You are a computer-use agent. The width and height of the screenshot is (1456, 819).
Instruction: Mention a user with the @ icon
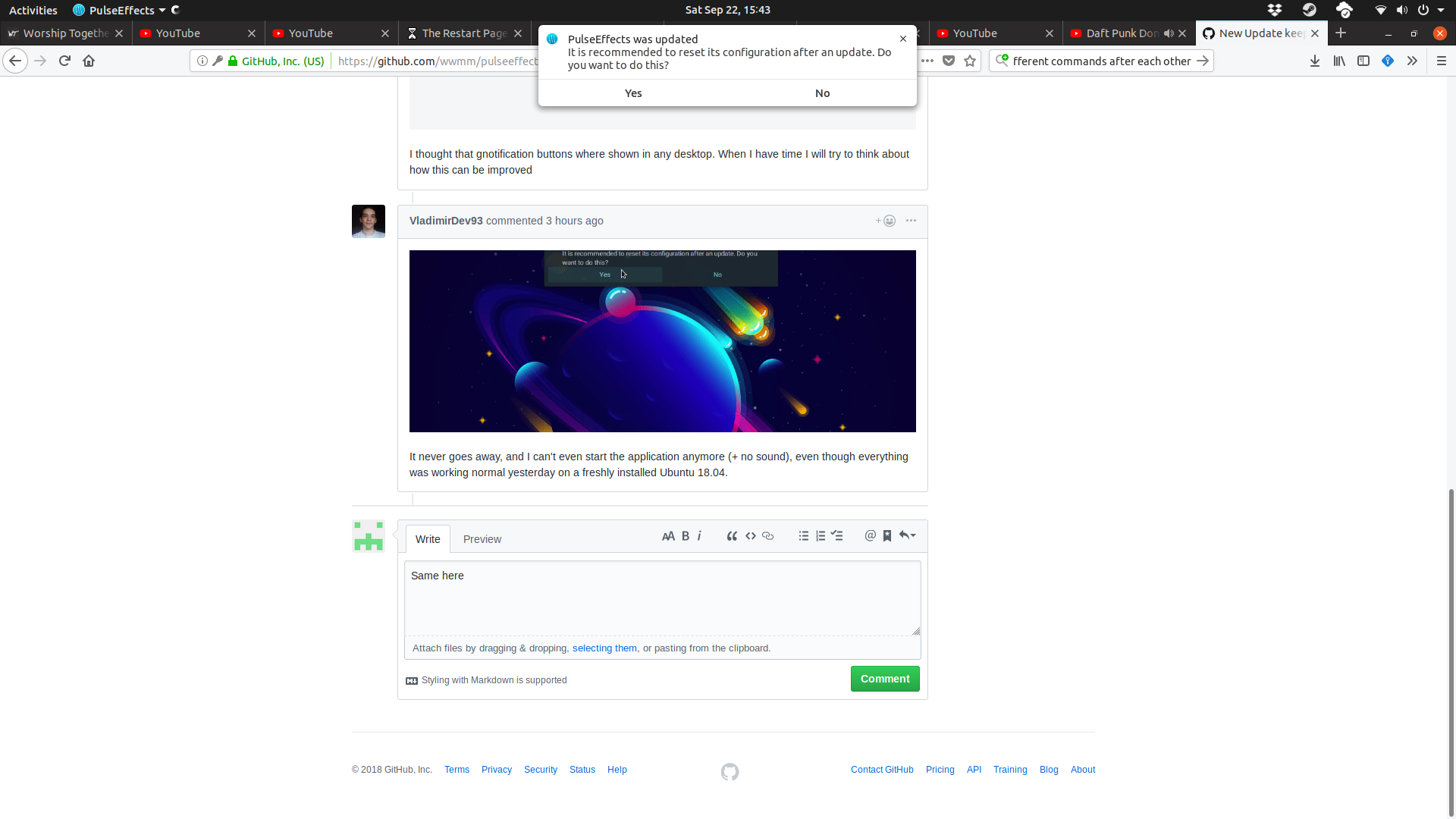click(x=870, y=535)
